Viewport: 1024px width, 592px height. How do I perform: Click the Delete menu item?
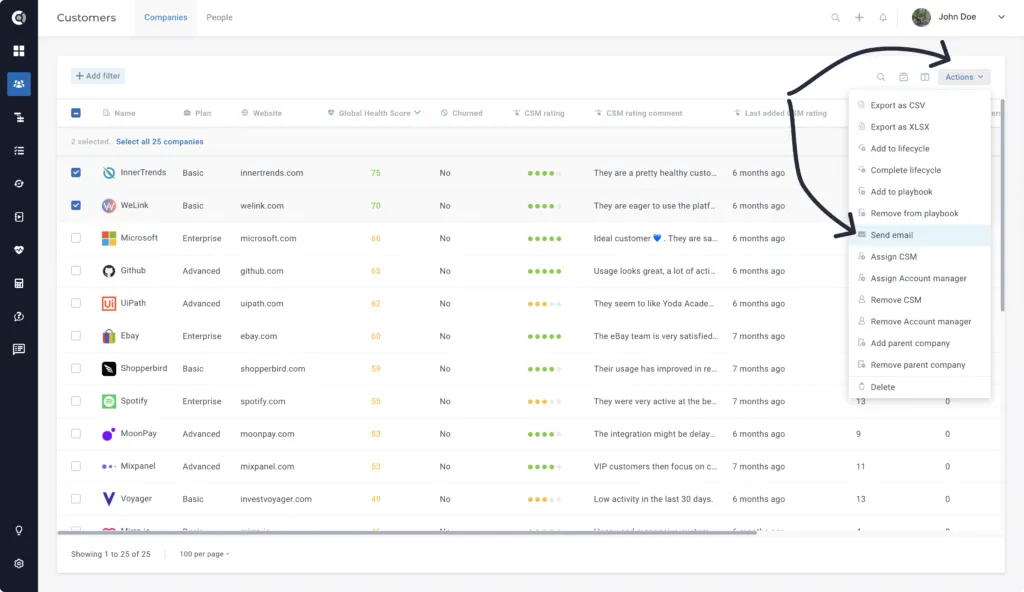(920, 387)
